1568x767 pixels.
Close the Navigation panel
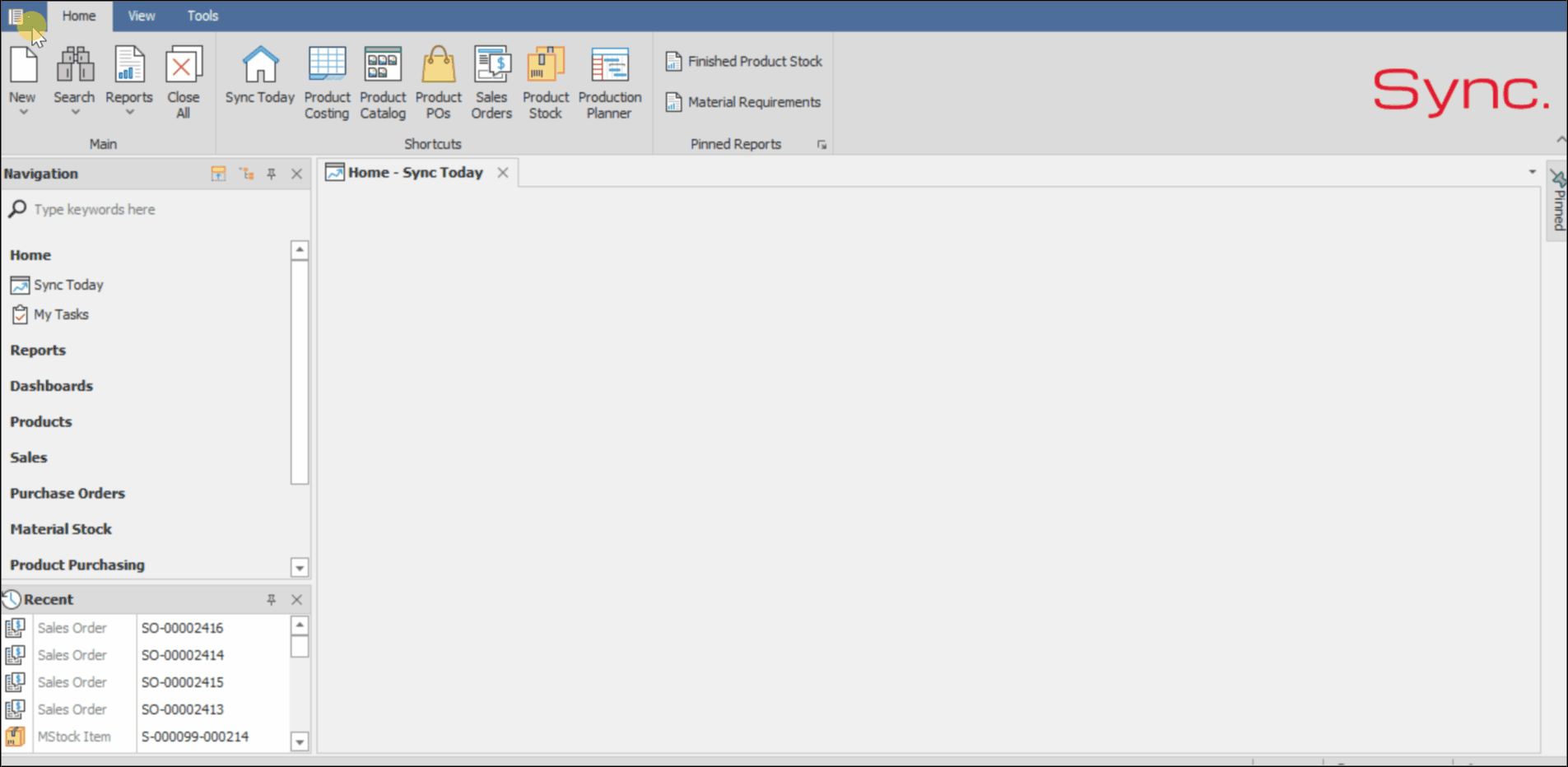click(x=297, y=174)
